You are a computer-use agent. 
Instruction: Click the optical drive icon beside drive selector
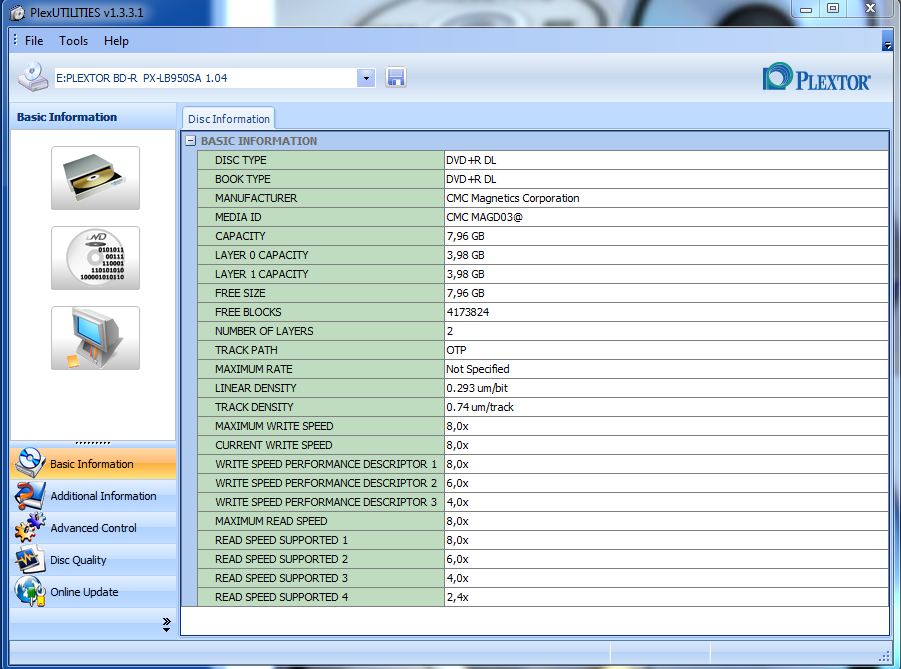(33, 78)
